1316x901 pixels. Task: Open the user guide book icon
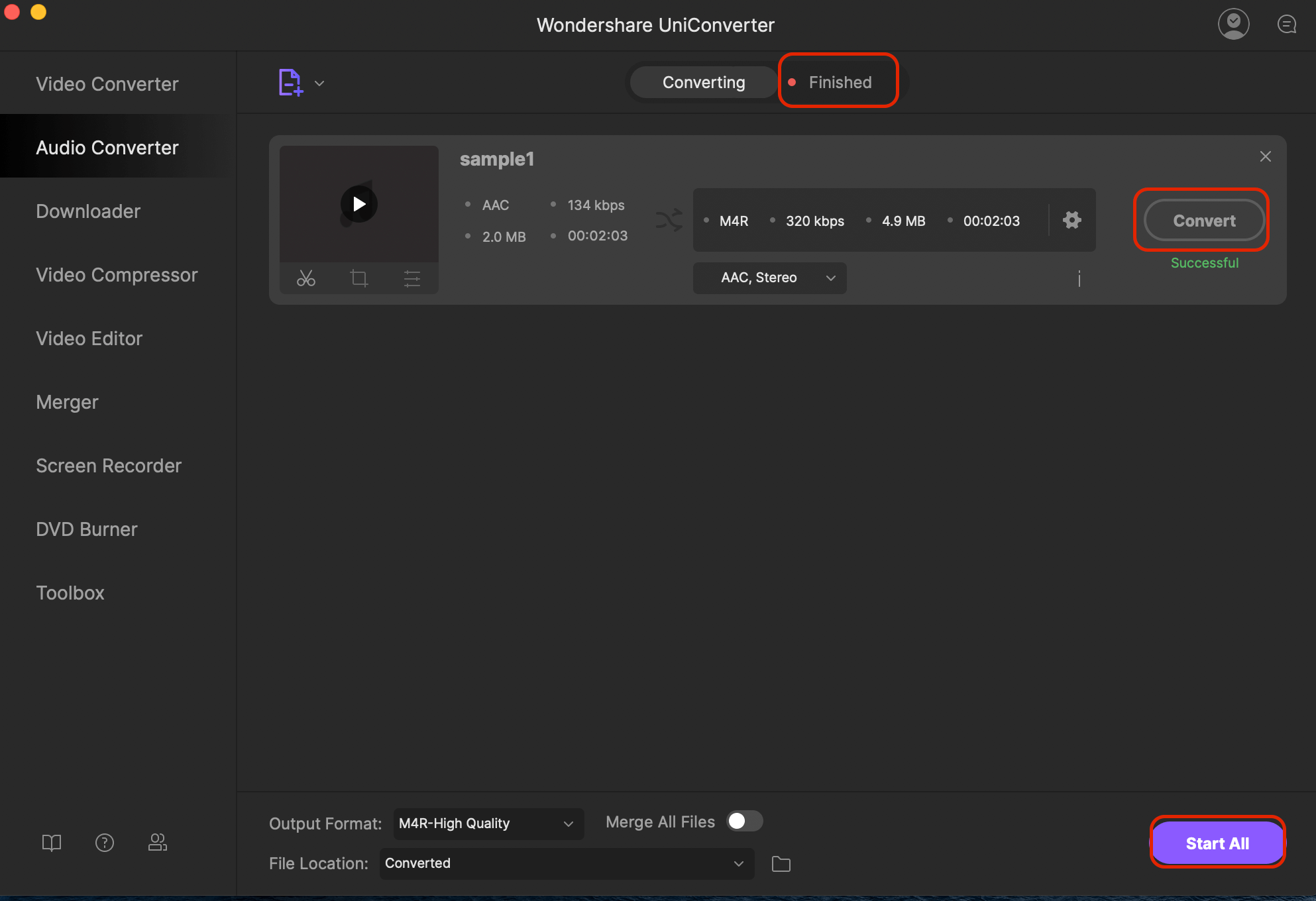tap(52, 843)
